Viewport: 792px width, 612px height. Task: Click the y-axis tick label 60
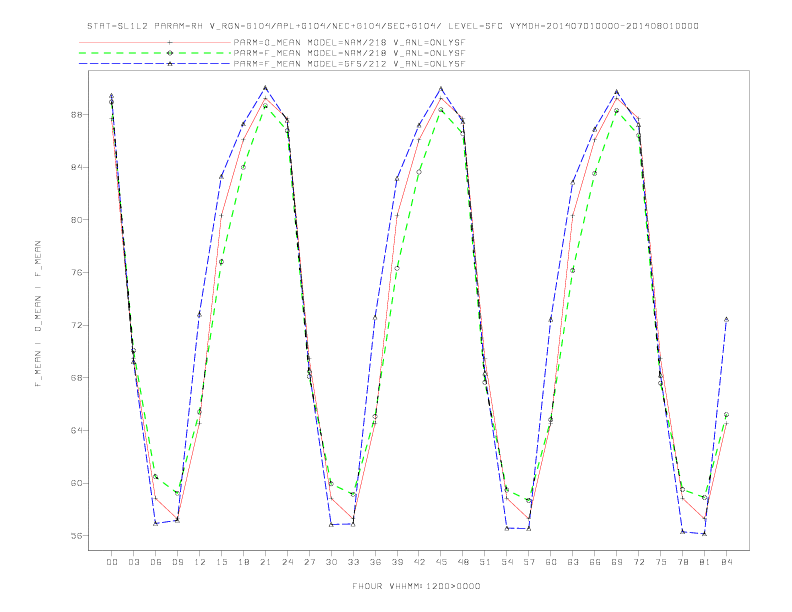(x=77, y=483)
